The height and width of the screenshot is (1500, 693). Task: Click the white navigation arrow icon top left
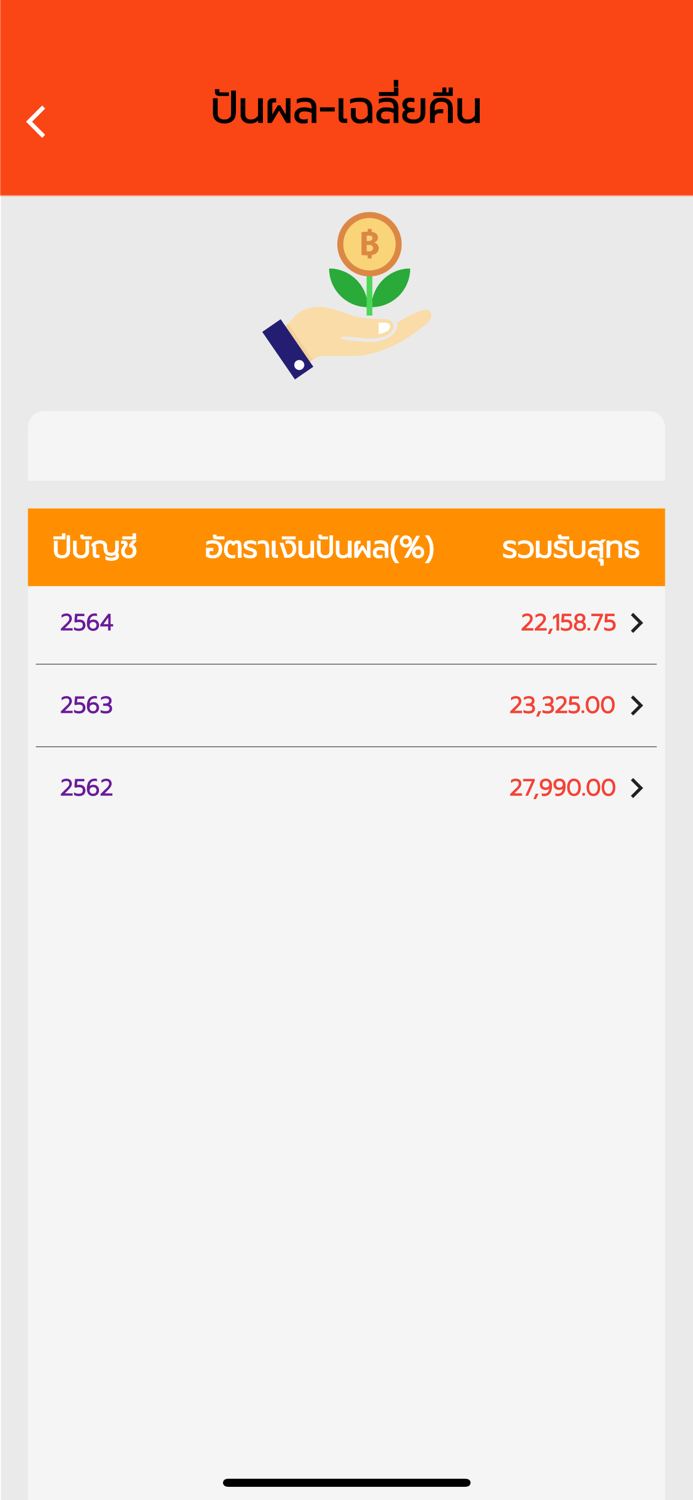coord(36,121)
